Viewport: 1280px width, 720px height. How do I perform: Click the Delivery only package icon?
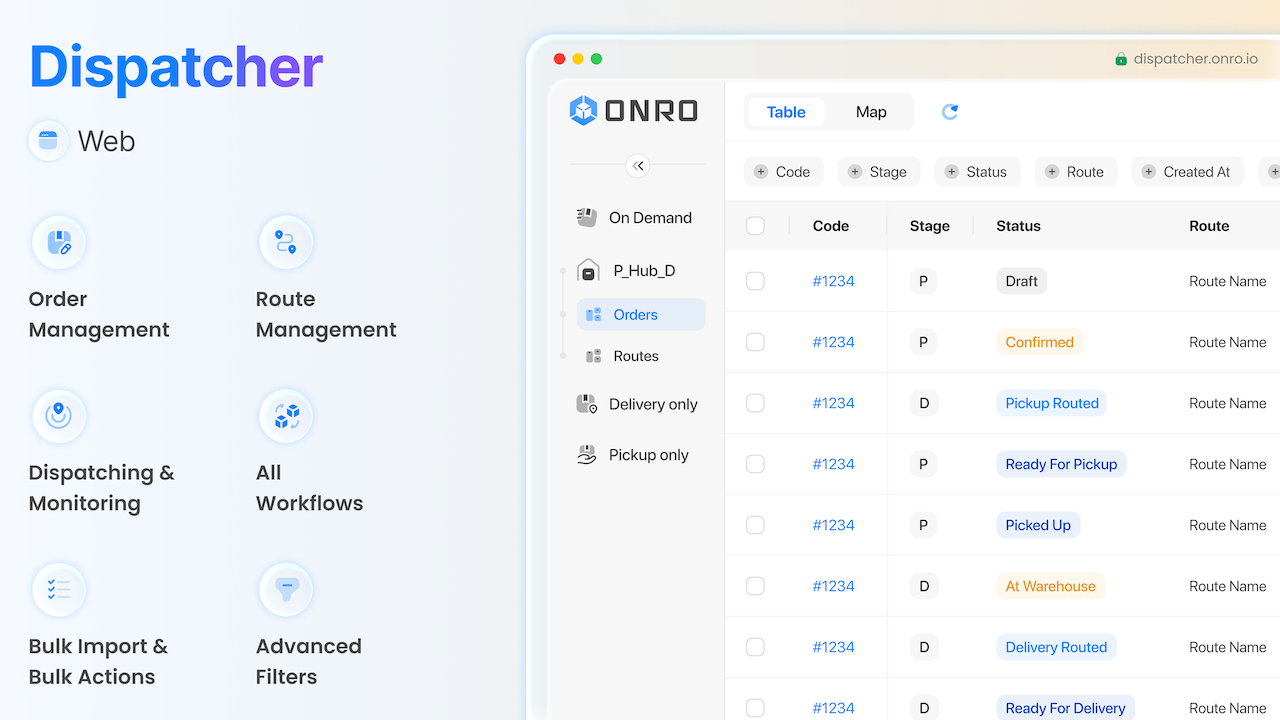coord(587,404)
